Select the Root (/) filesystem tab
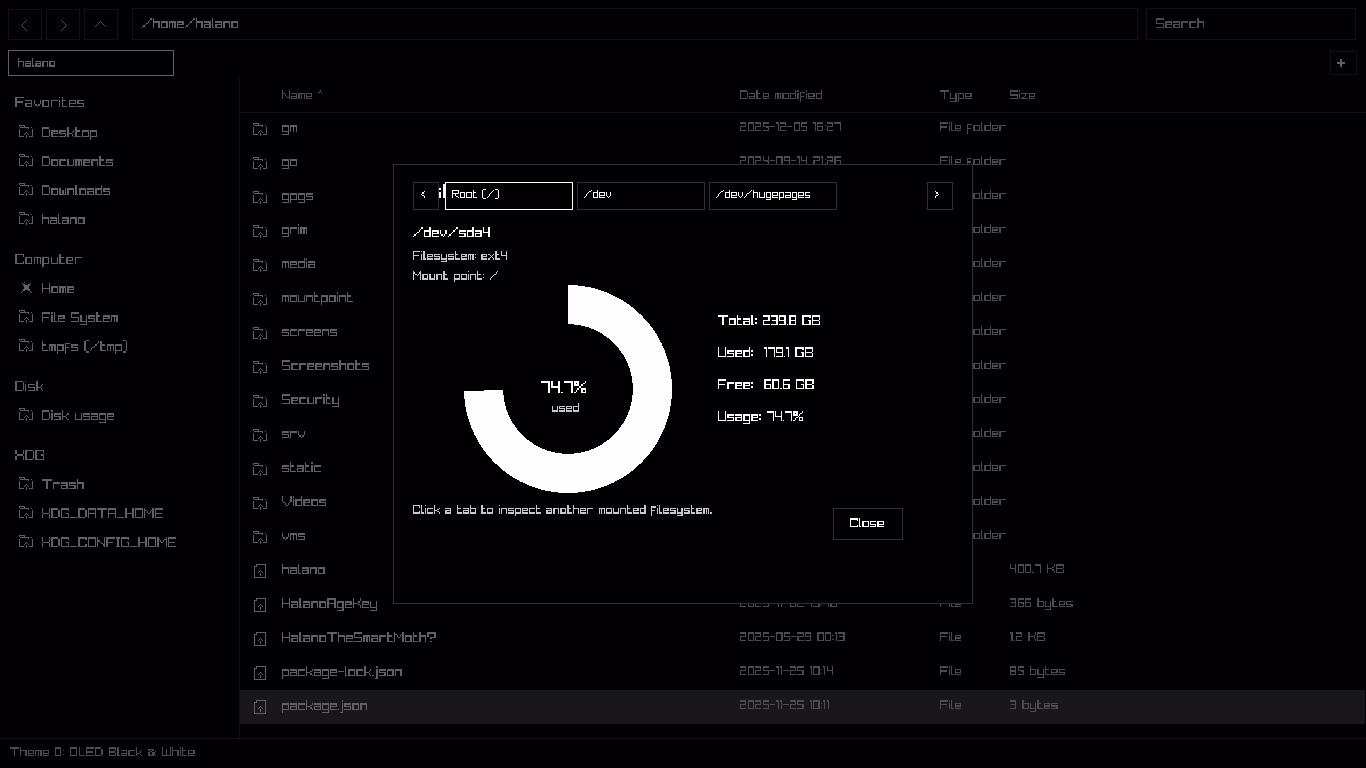 509,195
